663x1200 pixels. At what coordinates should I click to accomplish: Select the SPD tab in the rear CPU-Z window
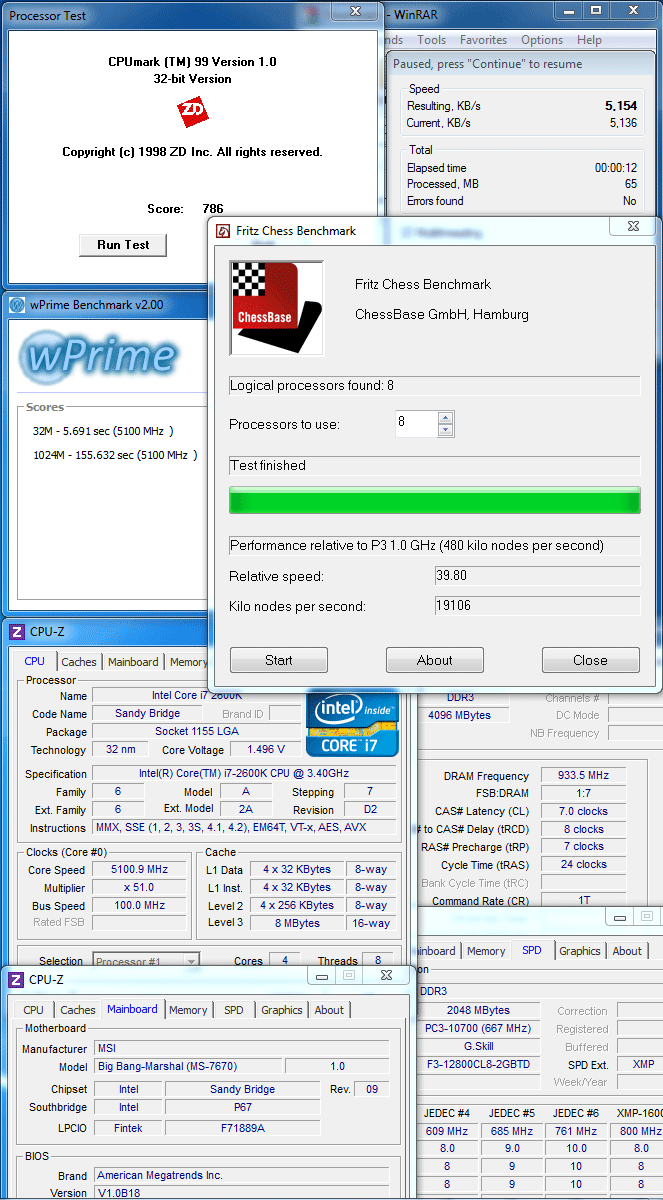coord(532,950)
